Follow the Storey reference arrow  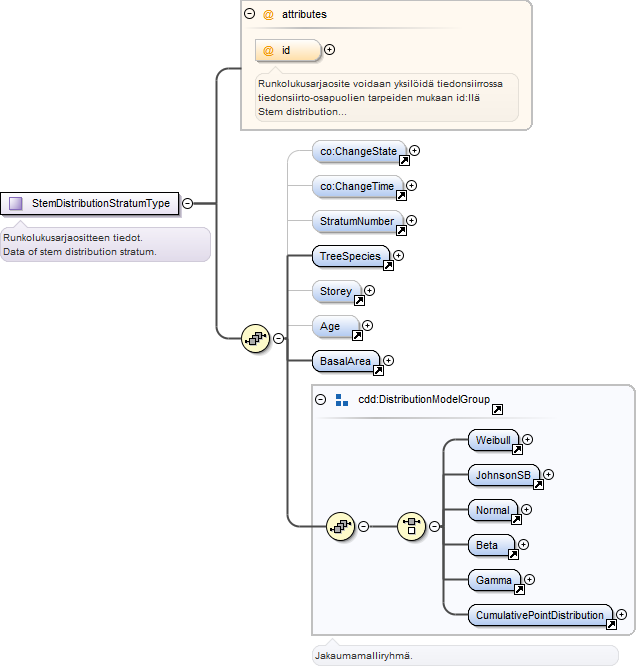pos(359,300)
